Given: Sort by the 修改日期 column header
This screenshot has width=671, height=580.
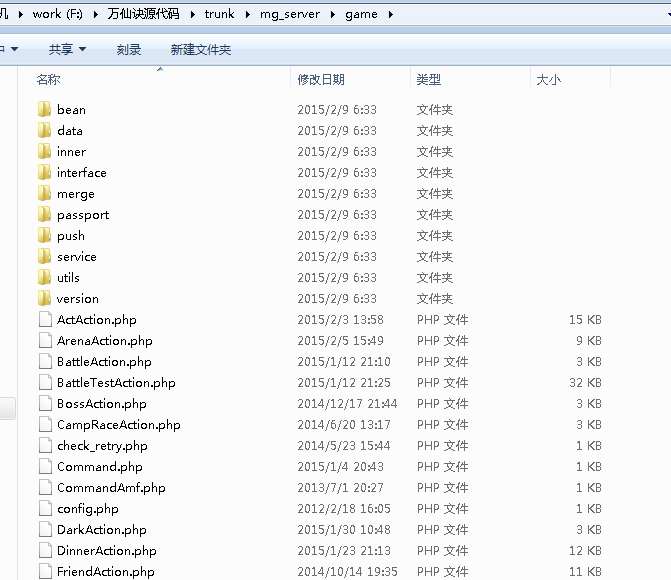Looking at the screenshot, I should (321, 80).
